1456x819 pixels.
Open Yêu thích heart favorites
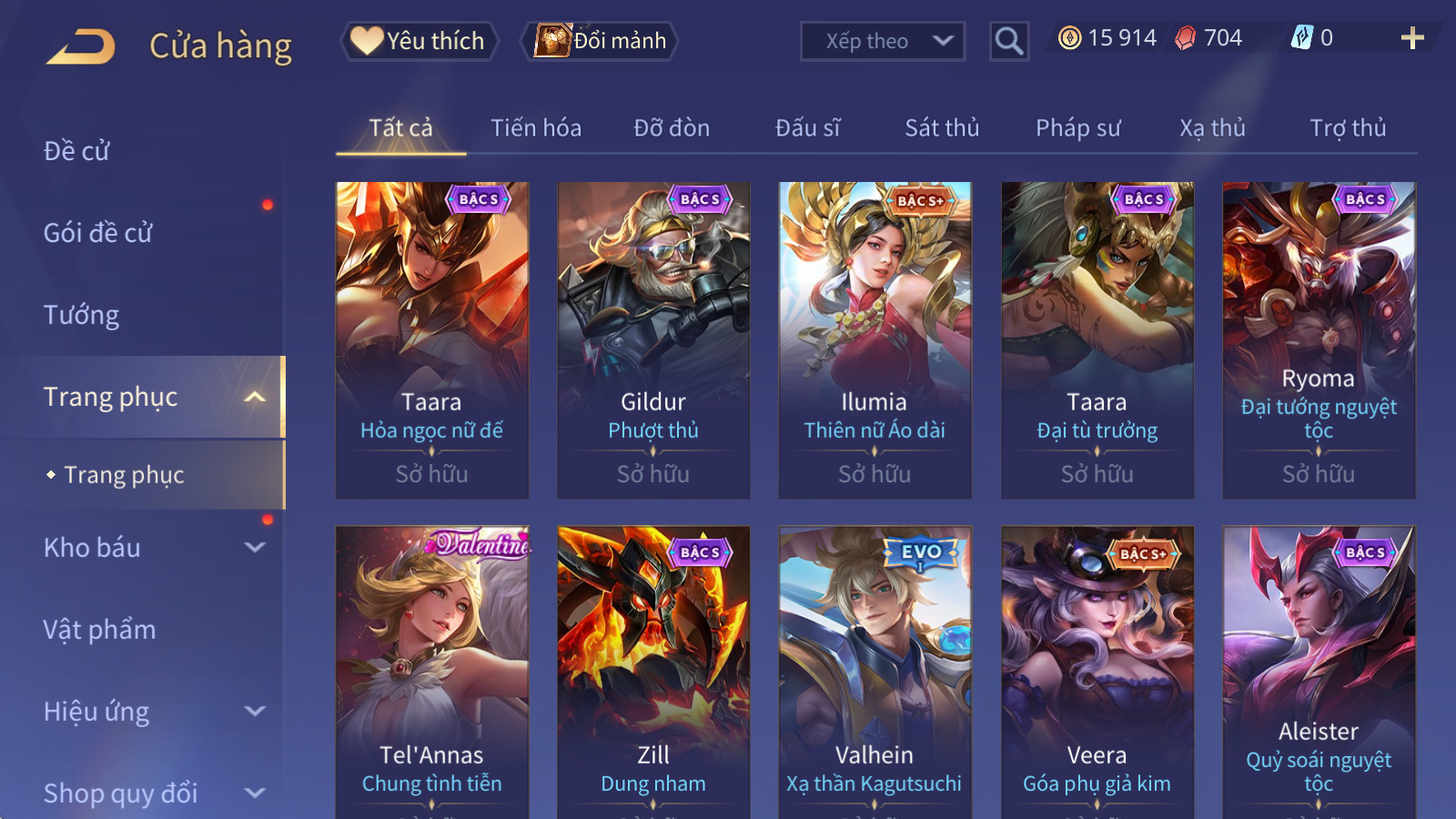[x=420, y=41]
